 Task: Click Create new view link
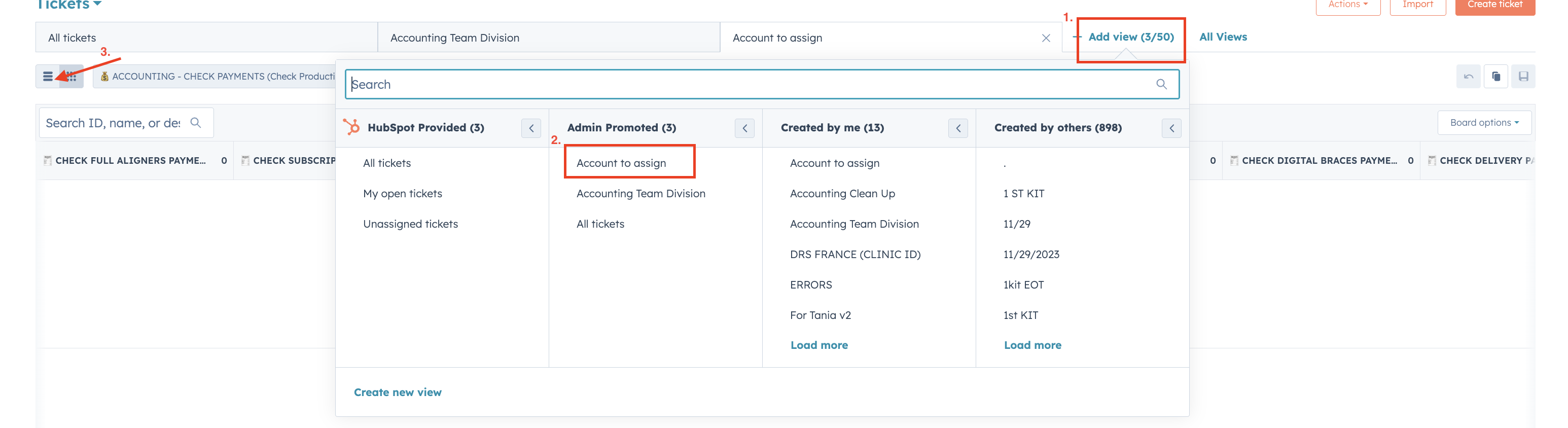(398, 393)
